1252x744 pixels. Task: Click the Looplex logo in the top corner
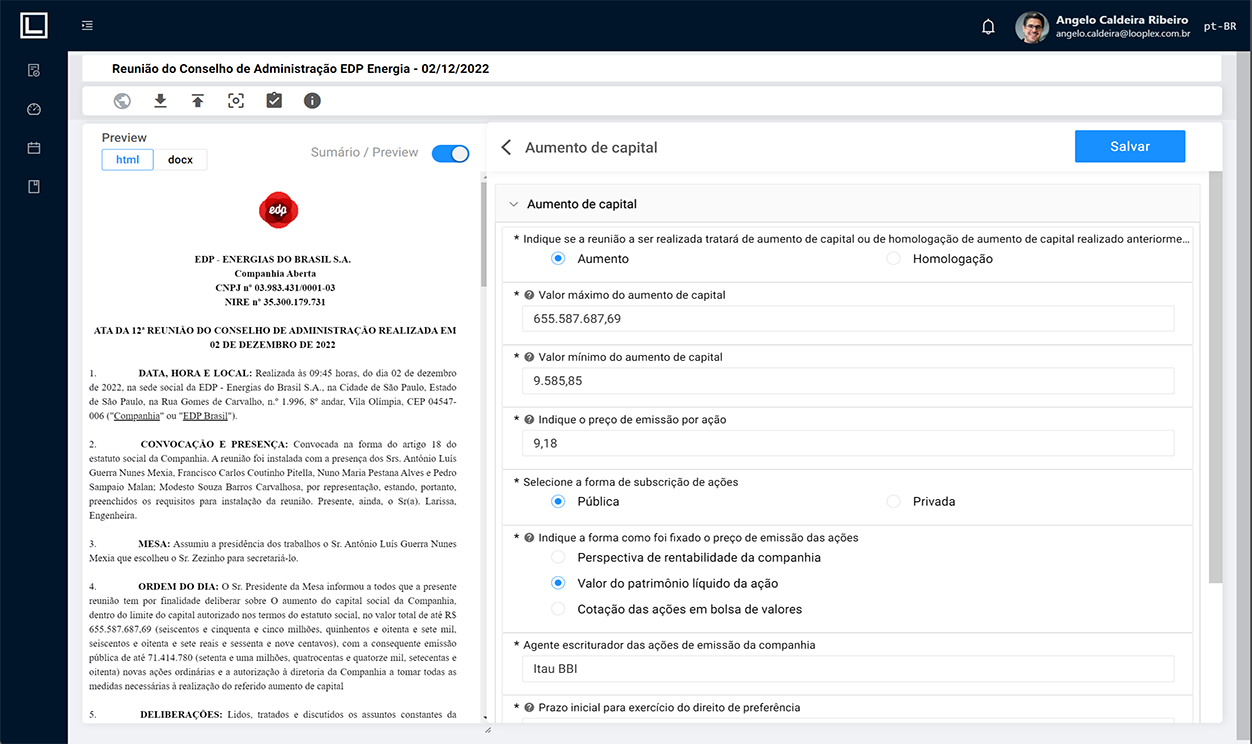click(34, 25)
